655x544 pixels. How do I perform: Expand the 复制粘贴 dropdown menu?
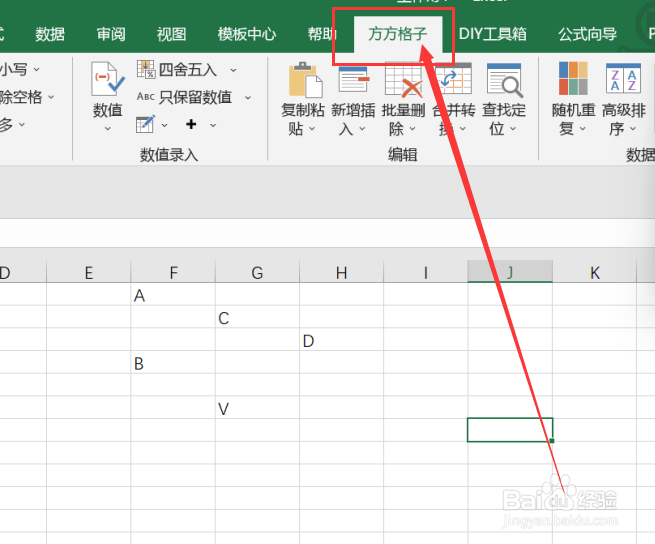point(312,129)
